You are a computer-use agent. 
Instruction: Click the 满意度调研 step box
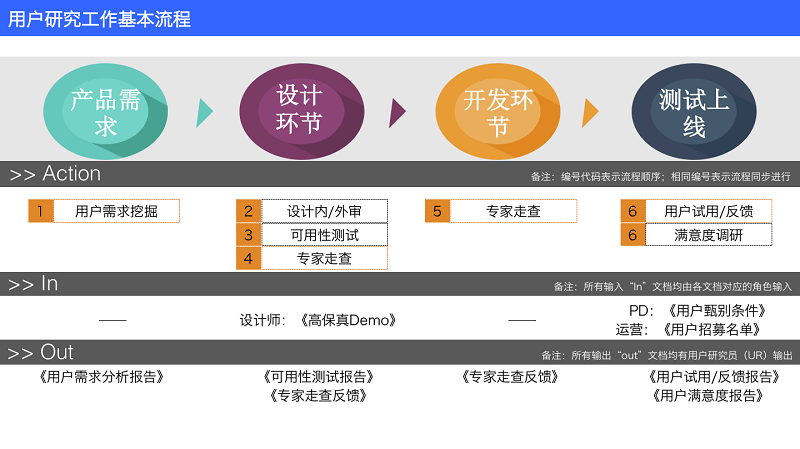click(x=708, y=235)
